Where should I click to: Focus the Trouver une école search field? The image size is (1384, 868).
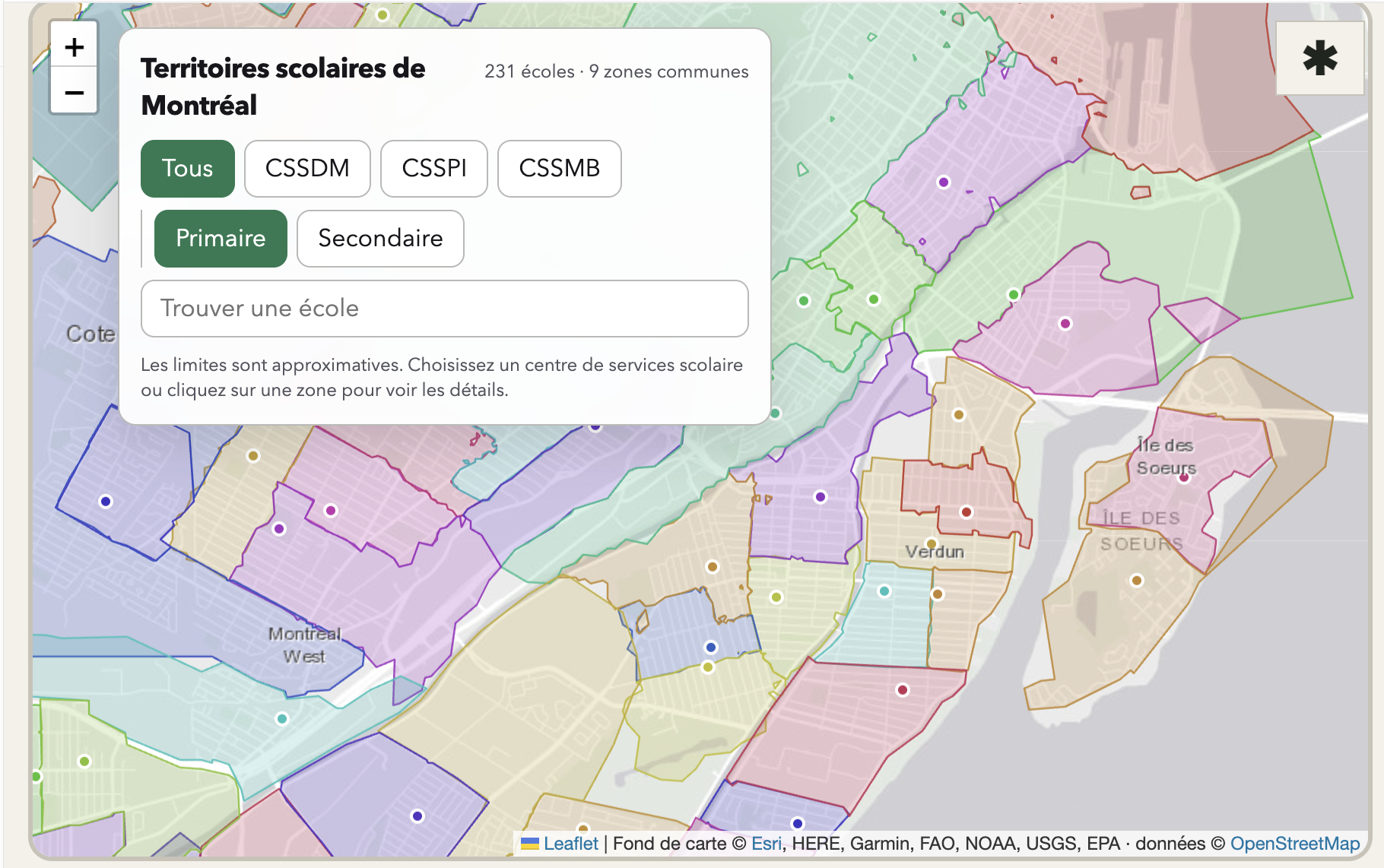[x=445, y=309]
